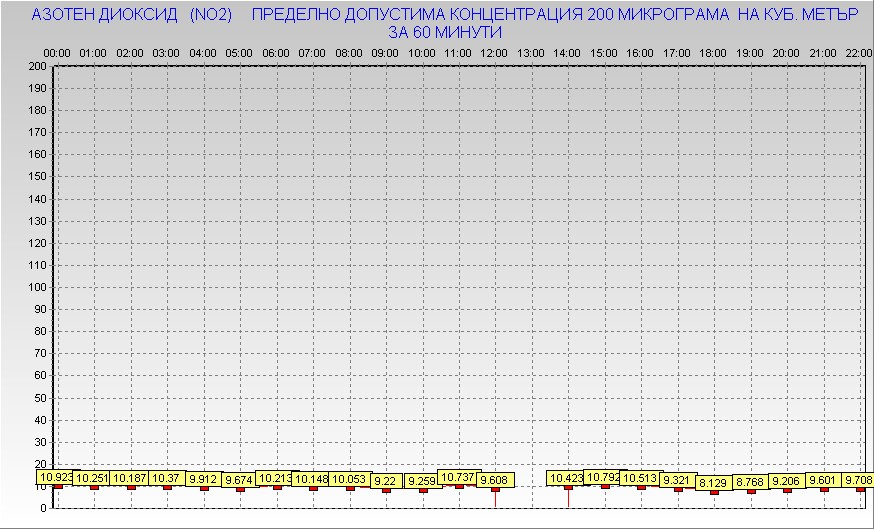
Task: Select the 9.22 value label
Action: 386,481
